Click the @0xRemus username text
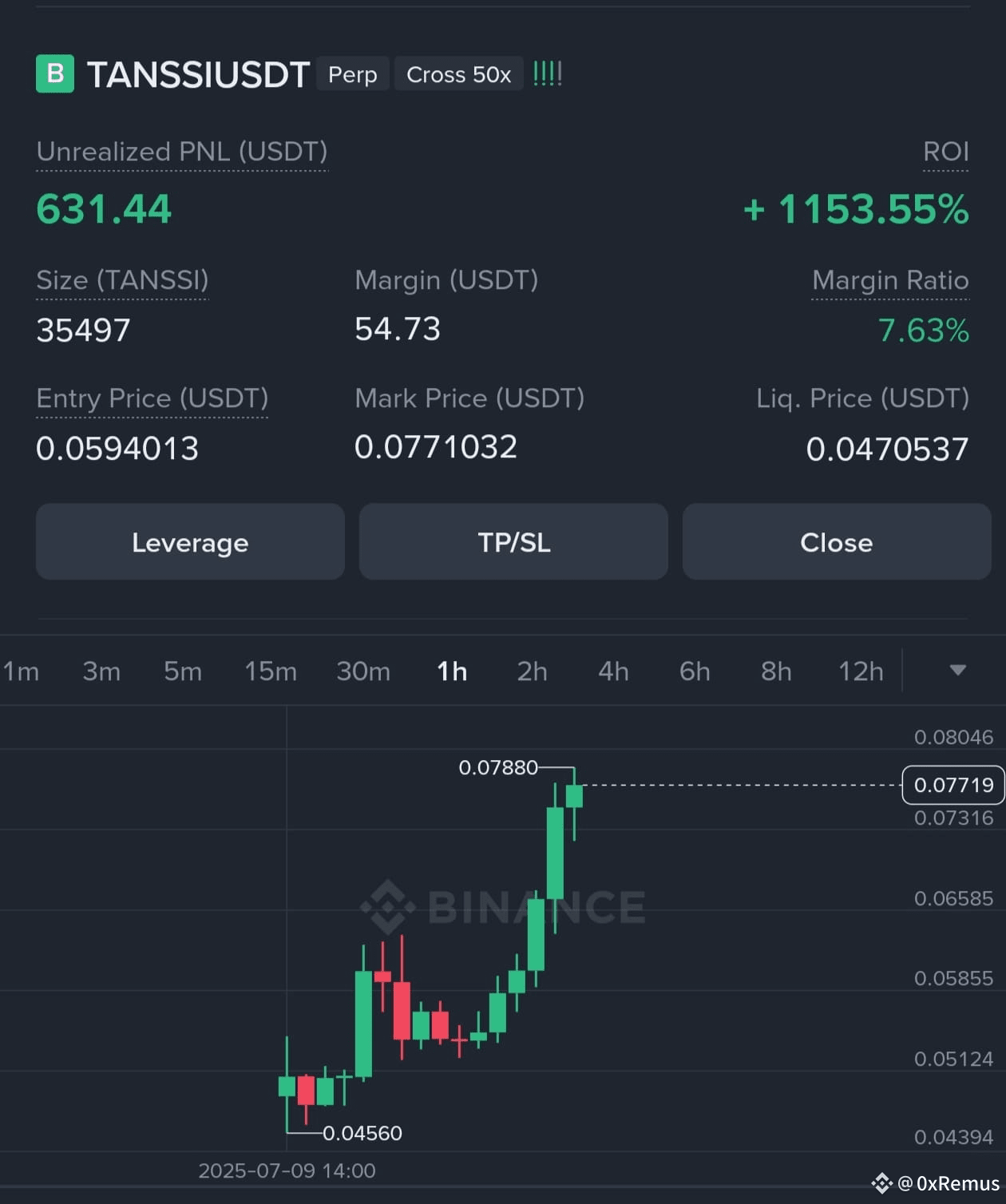This screenshot has height=1204, width=1006. [949, 1183]
